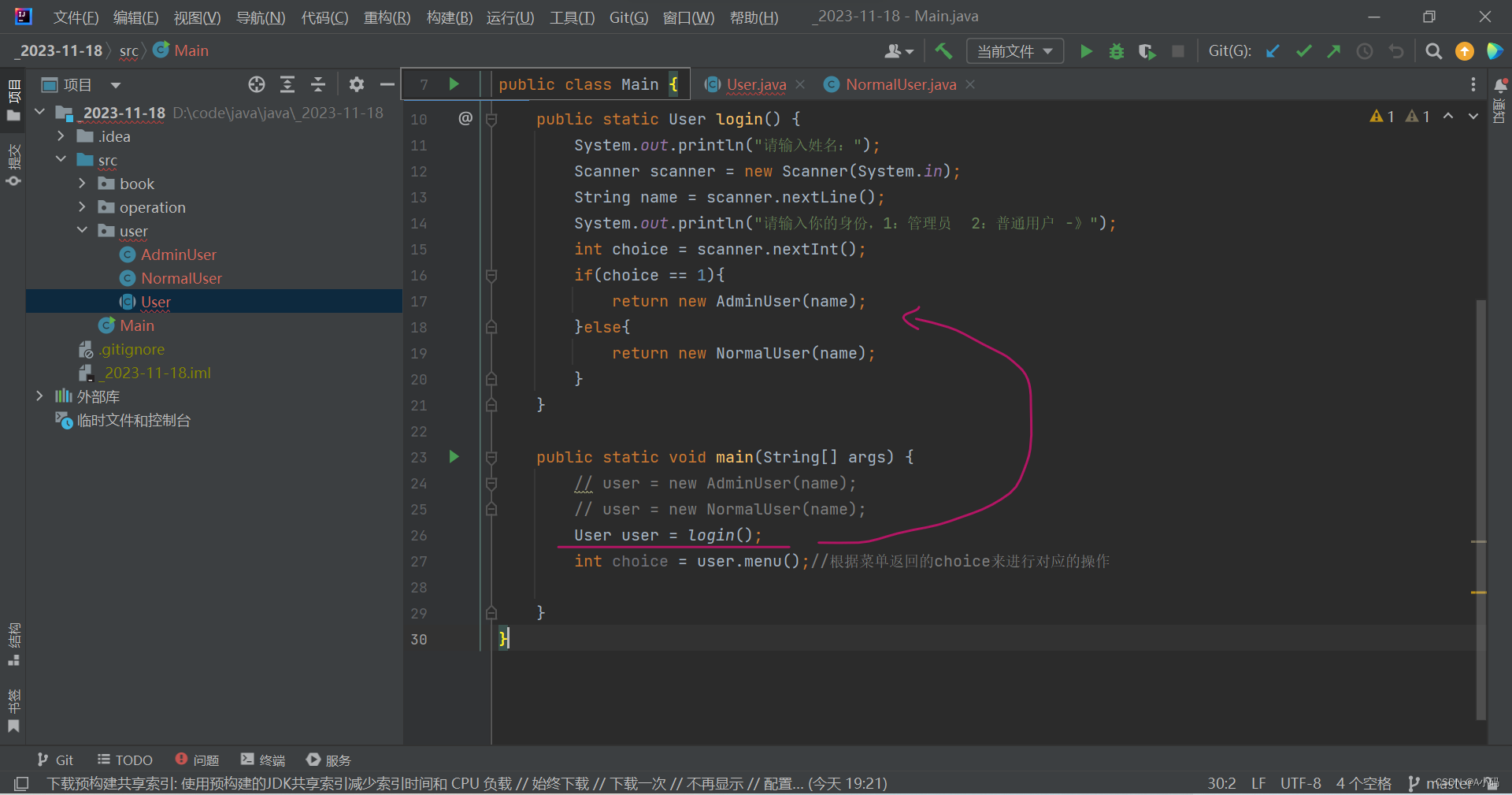Expand all in Project panel
This screenshot has height=795, width=1512.
287,84
